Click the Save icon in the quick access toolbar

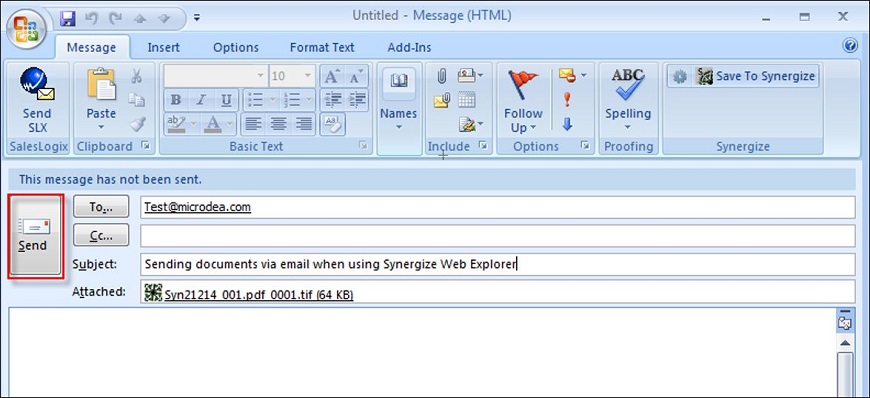pos(68,18)
